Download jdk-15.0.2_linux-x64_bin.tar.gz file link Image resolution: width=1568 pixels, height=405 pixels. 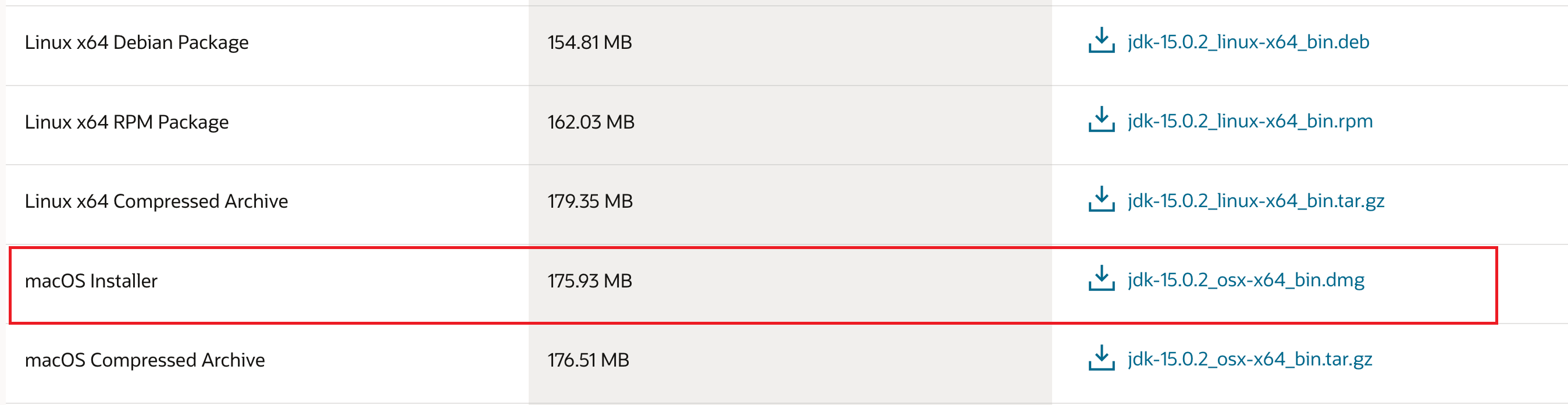1256,201
